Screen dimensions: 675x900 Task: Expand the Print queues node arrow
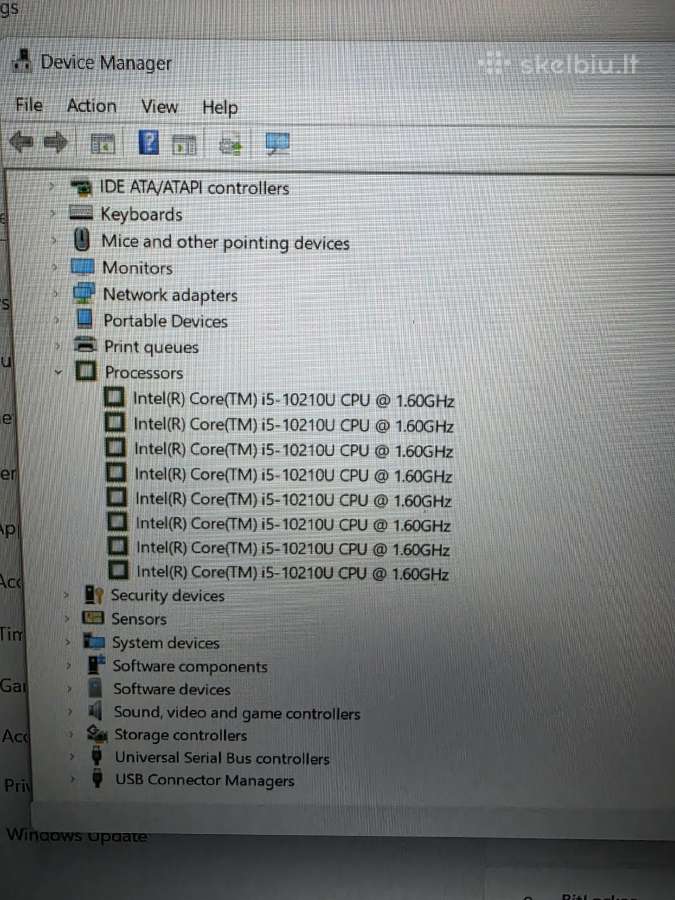[x=57, y=346]
